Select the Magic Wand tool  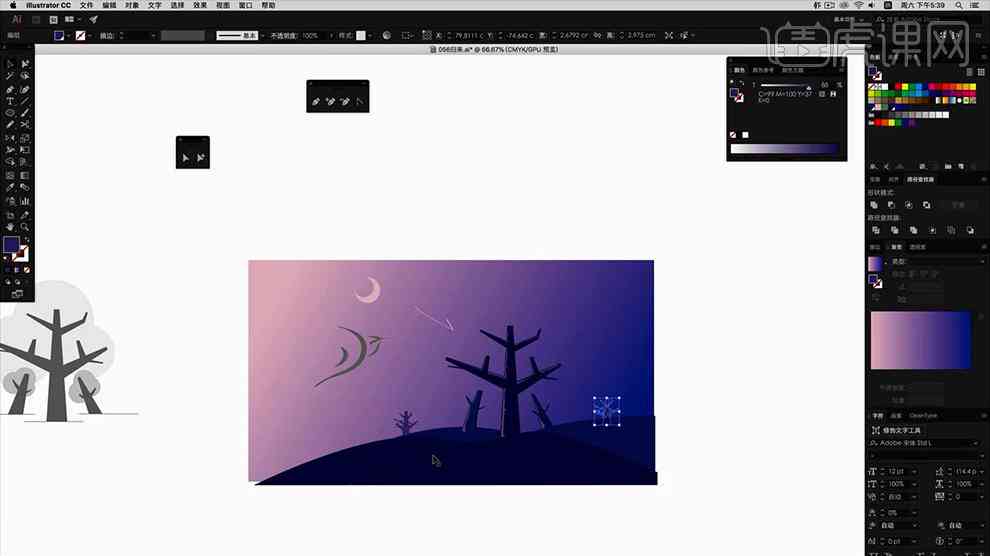[x=10, y=76]
